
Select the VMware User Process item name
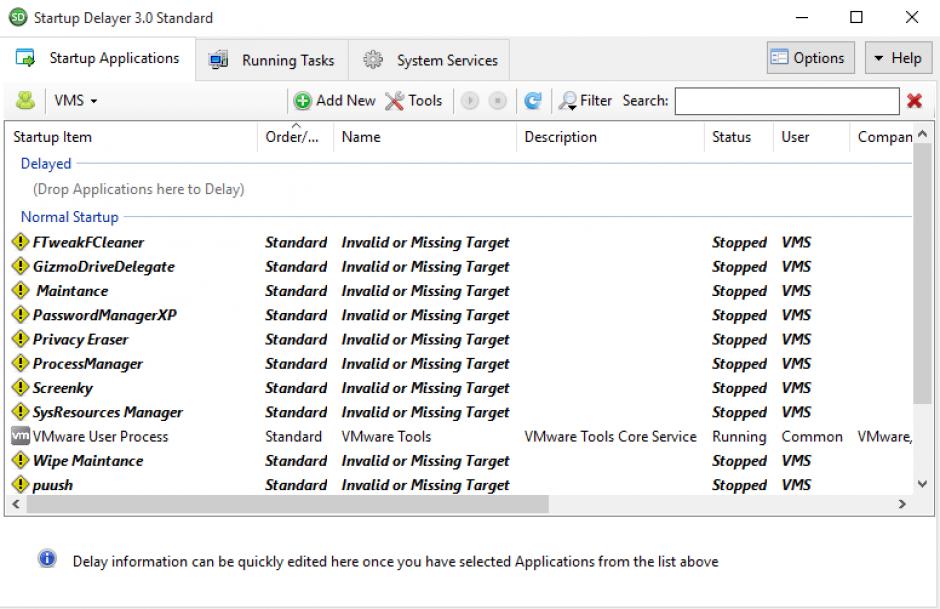click(100, 436)
